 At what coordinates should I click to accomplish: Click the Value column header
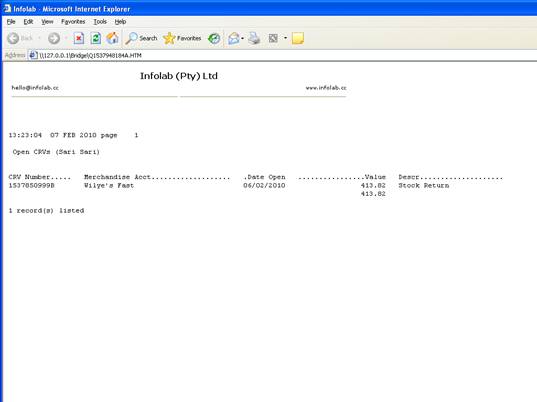[x=342, y=177]
